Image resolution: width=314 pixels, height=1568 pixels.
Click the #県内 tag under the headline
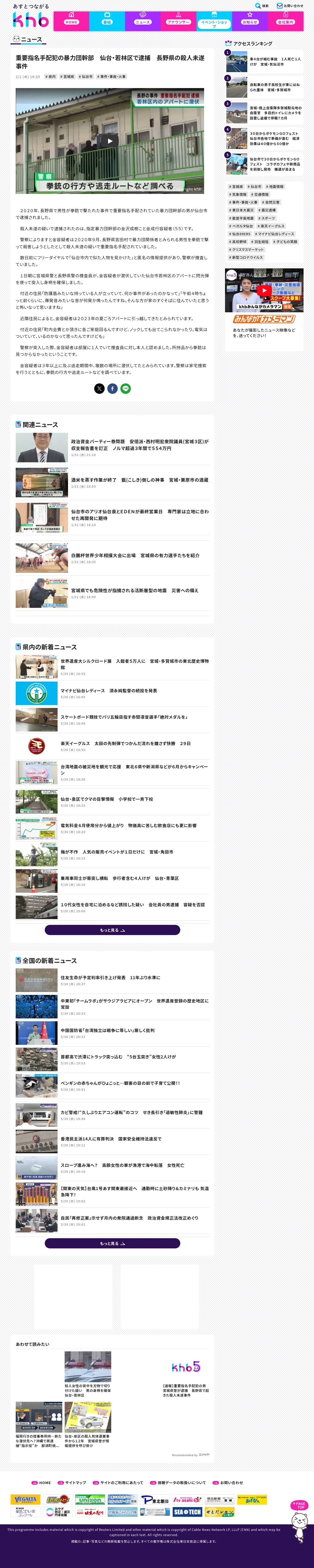50,77
